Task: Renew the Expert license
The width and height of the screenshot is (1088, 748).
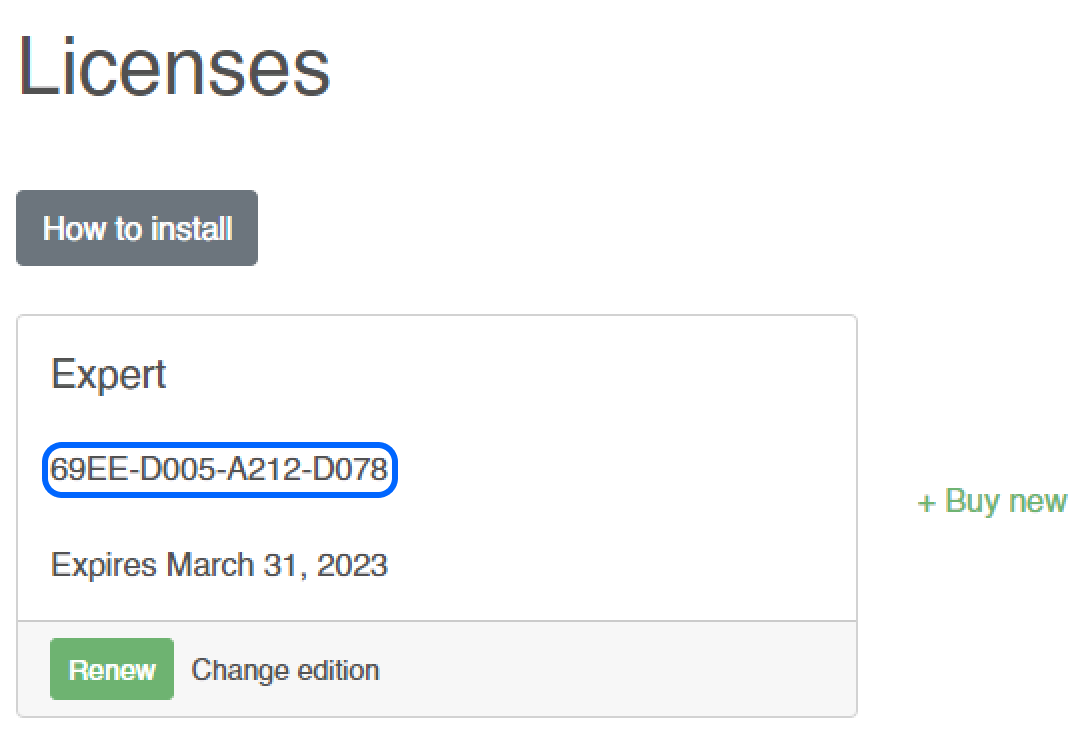Action: (x=112, y=669)
